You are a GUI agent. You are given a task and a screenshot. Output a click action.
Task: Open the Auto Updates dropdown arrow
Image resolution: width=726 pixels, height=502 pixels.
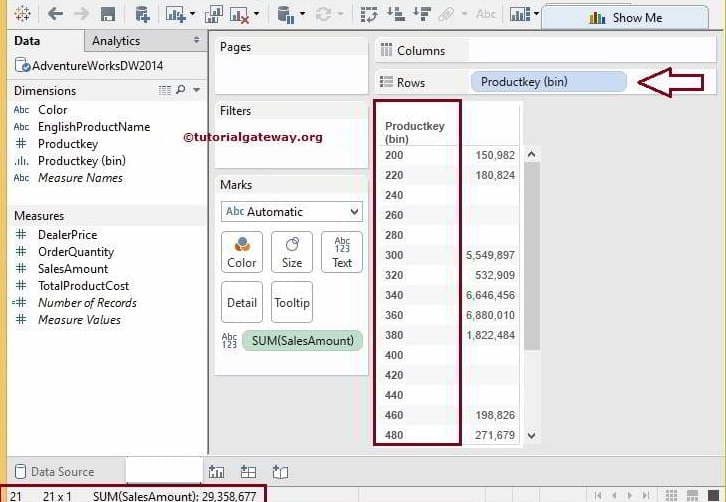[302, 14]
